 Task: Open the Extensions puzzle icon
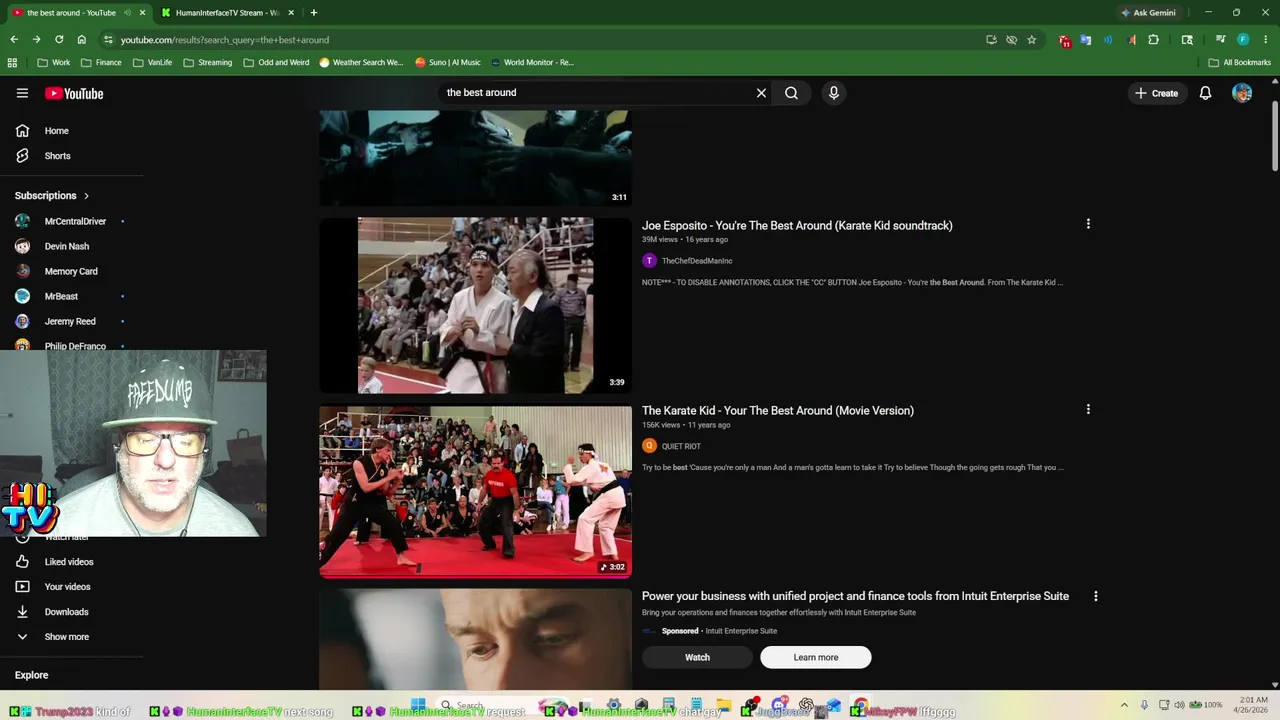(1153, 40)
